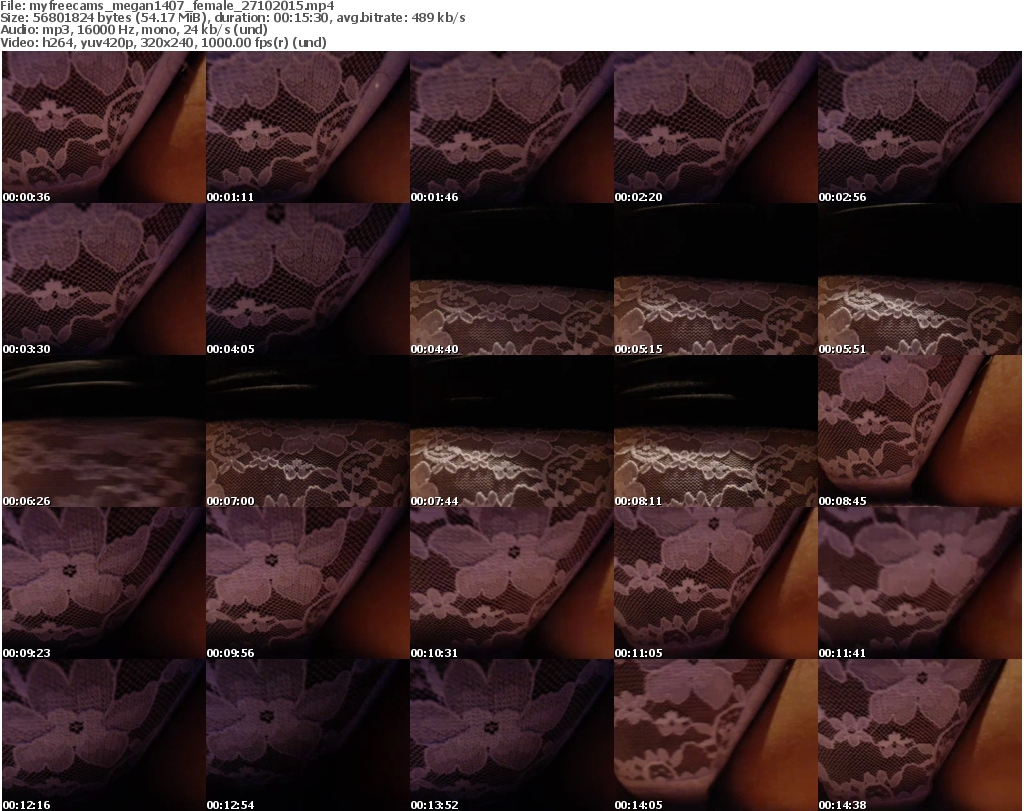Choose the preview frame labeled 00:09:23
The height and width of the screenshot is (811, 1024).
coord(104,583)
